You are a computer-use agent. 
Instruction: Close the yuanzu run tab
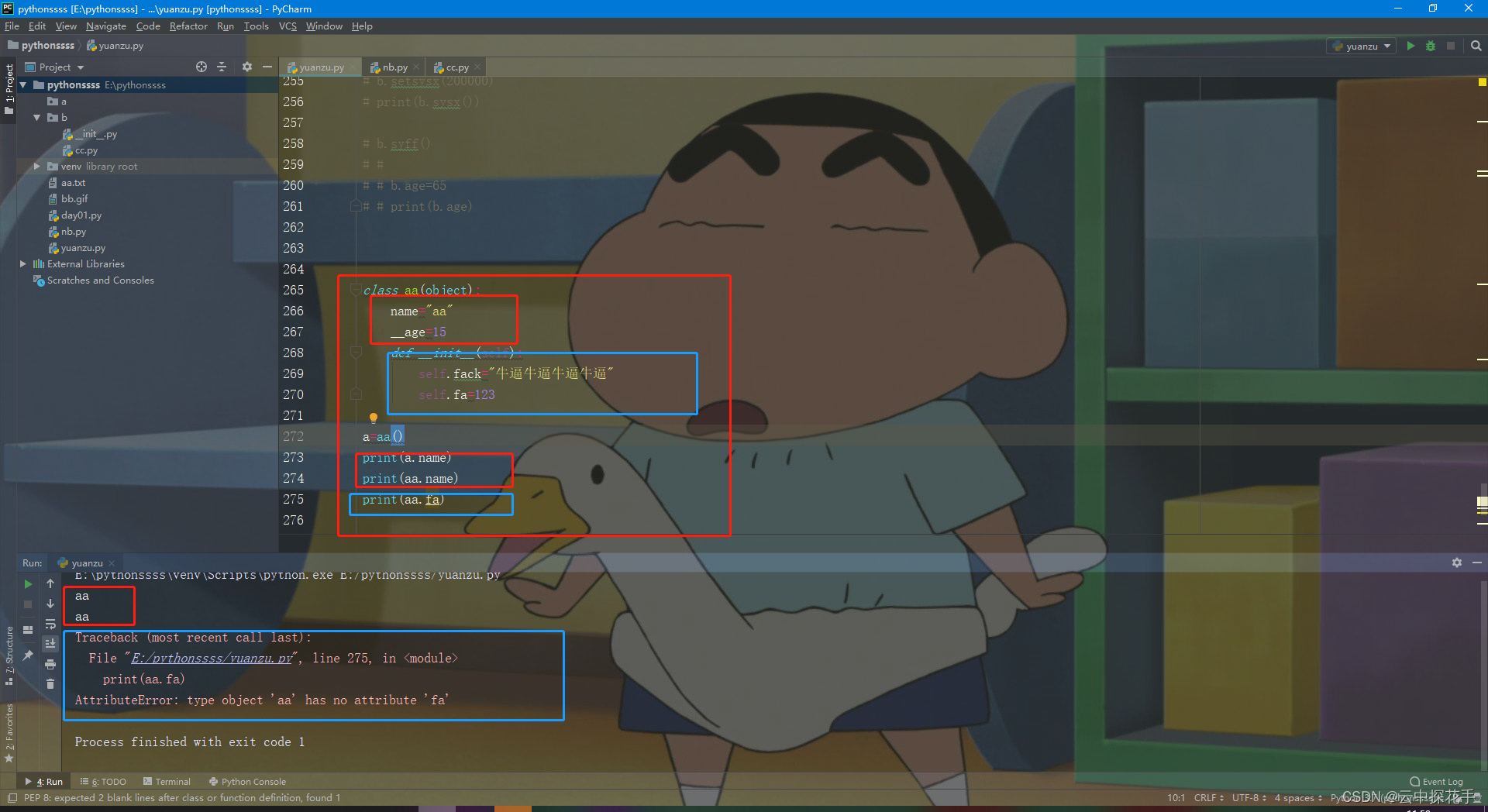[x=112, y=563]
